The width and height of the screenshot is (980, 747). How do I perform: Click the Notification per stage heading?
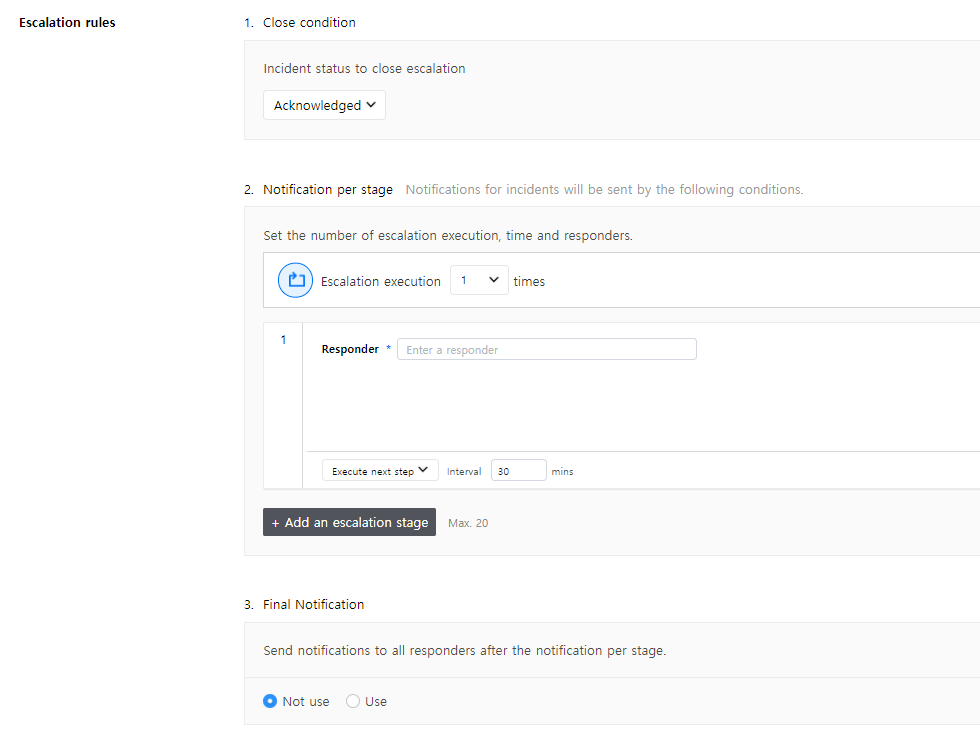coord(328,189)
